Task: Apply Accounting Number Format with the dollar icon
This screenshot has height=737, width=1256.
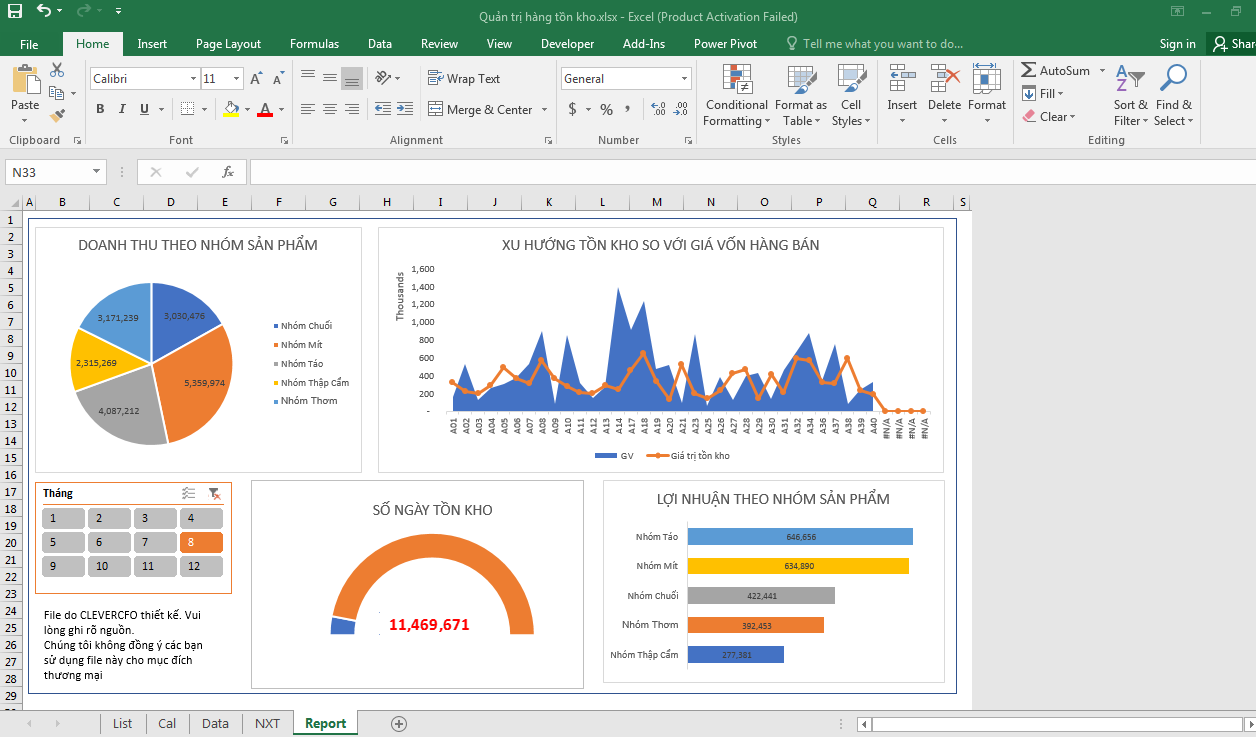Action: pos(572,109)
